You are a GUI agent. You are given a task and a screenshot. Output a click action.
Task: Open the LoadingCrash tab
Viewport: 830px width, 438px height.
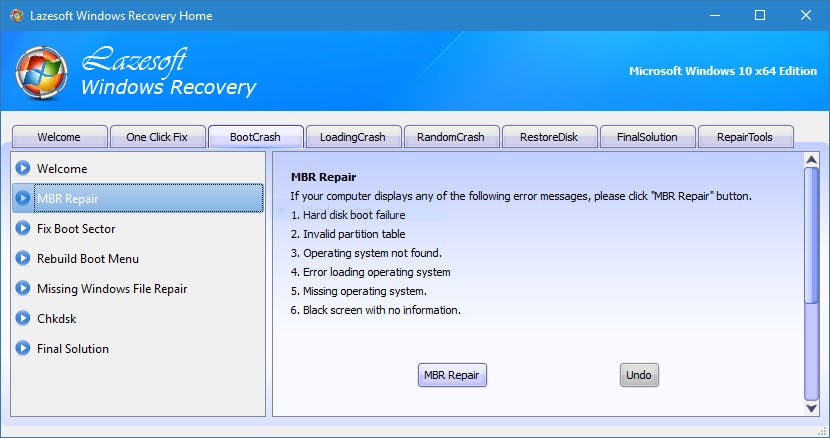353,137
